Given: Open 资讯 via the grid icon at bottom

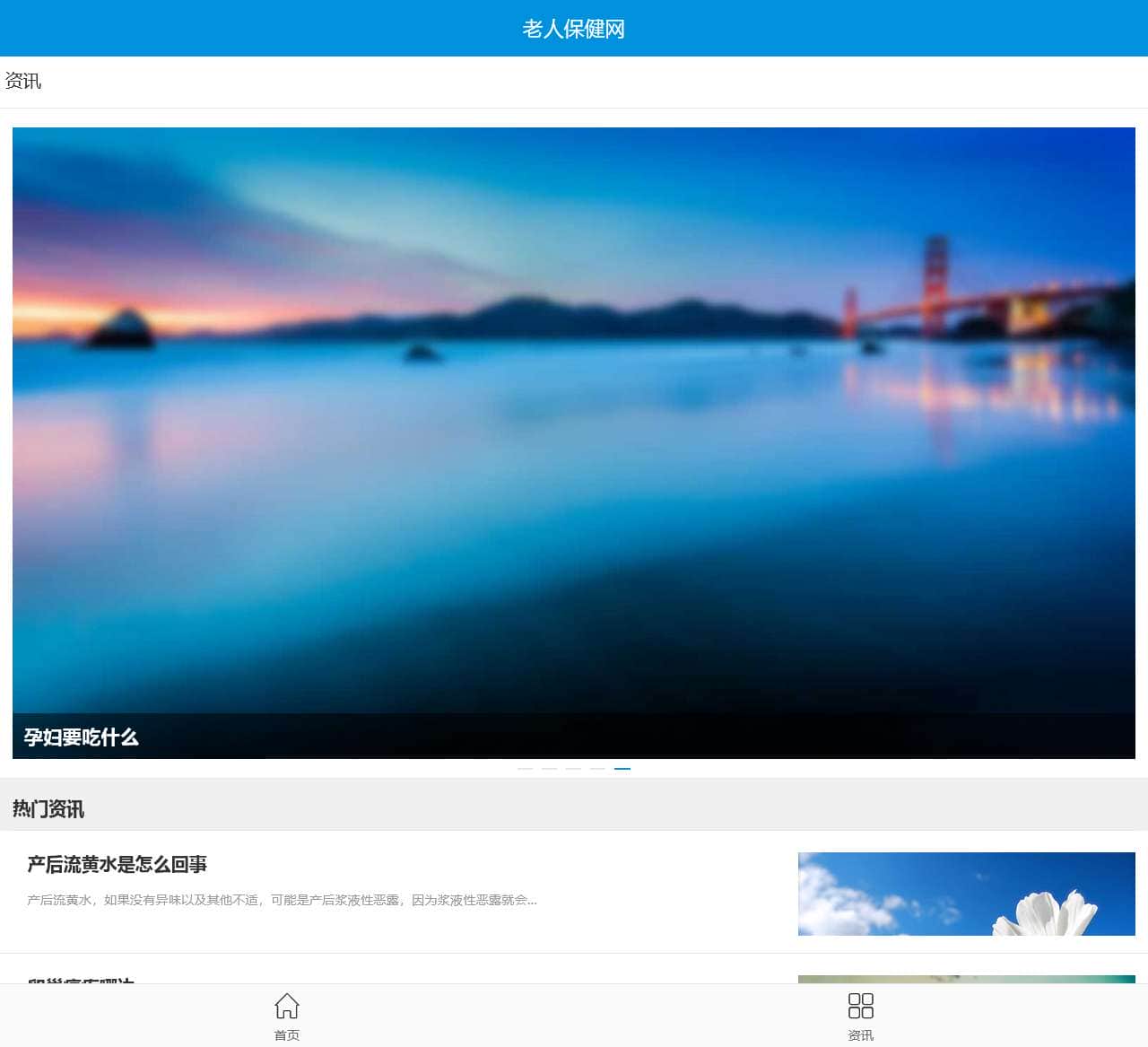Looking at the screenshot, I should point(860,1006).
